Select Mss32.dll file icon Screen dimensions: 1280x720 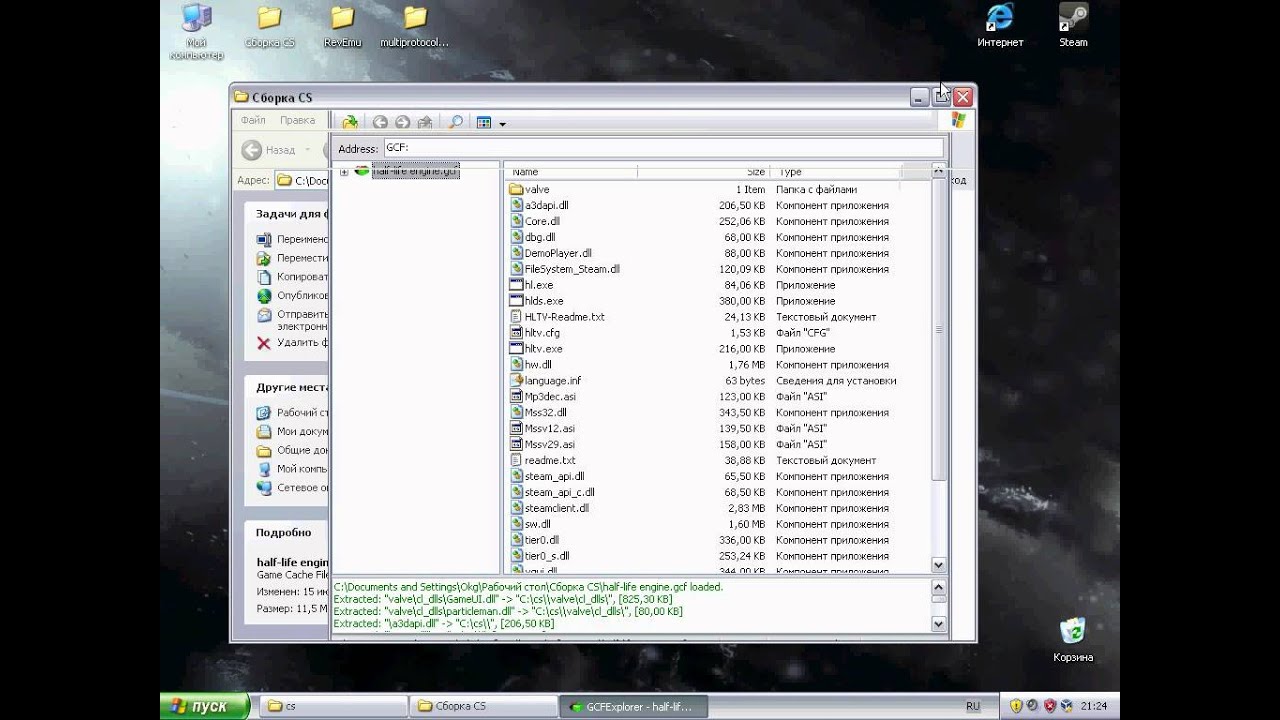point(516,413)
